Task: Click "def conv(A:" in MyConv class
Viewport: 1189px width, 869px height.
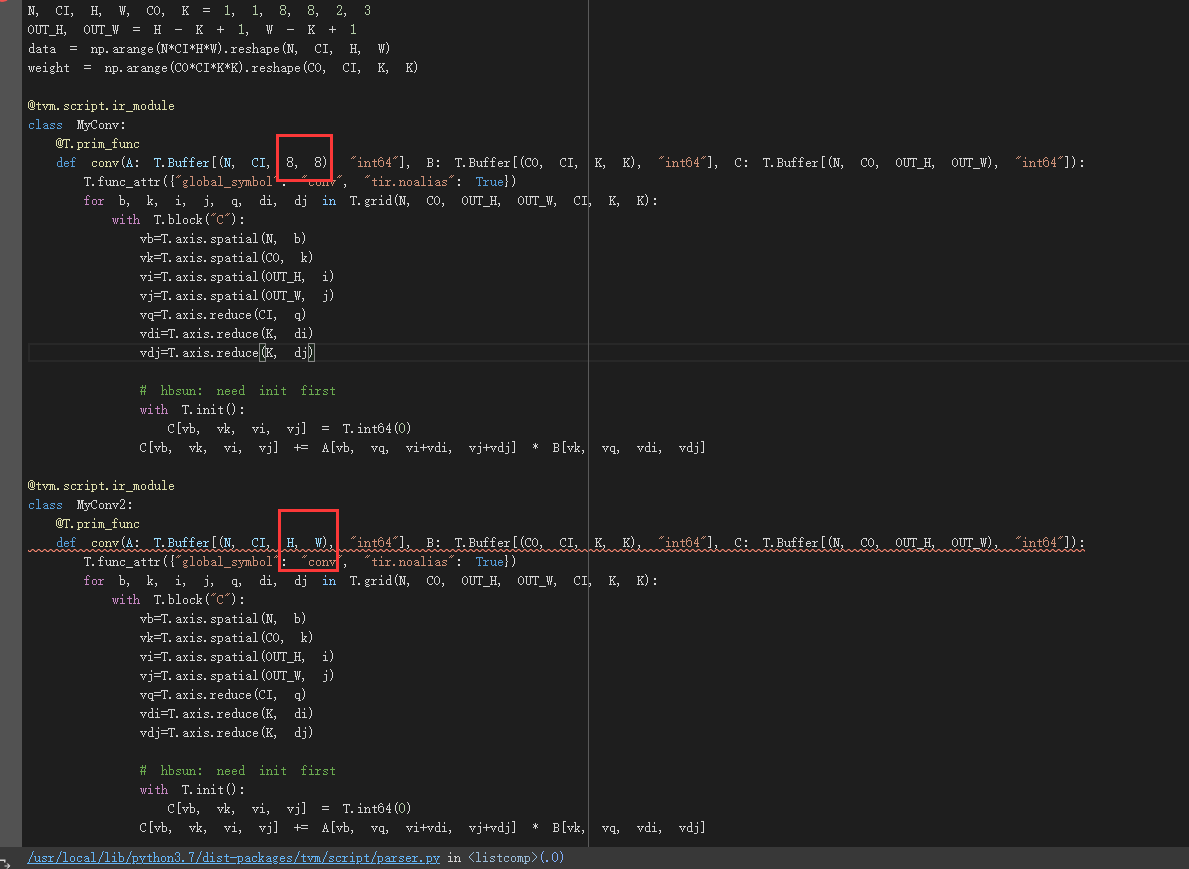Action: 98,162
